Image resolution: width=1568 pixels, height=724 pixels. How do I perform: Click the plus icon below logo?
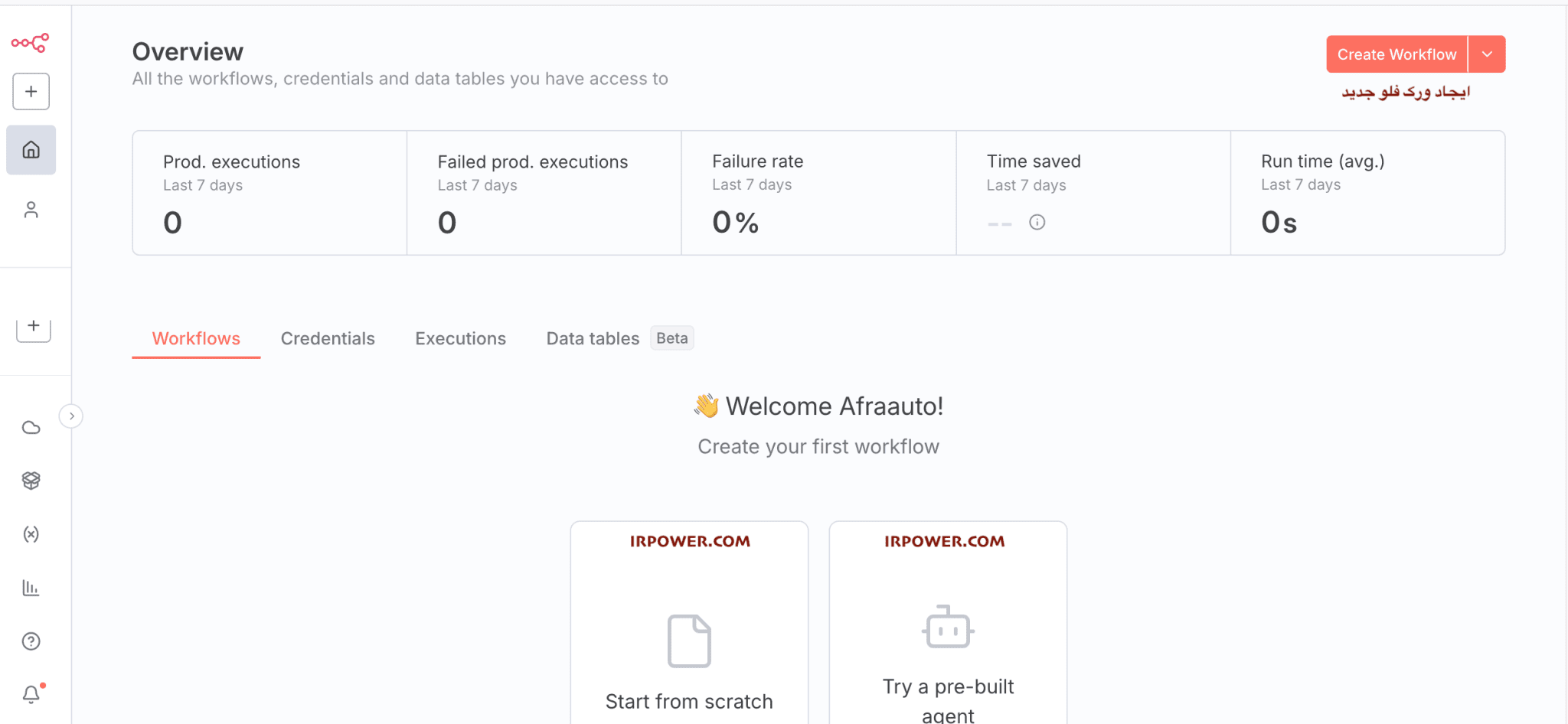pos(31,92)
